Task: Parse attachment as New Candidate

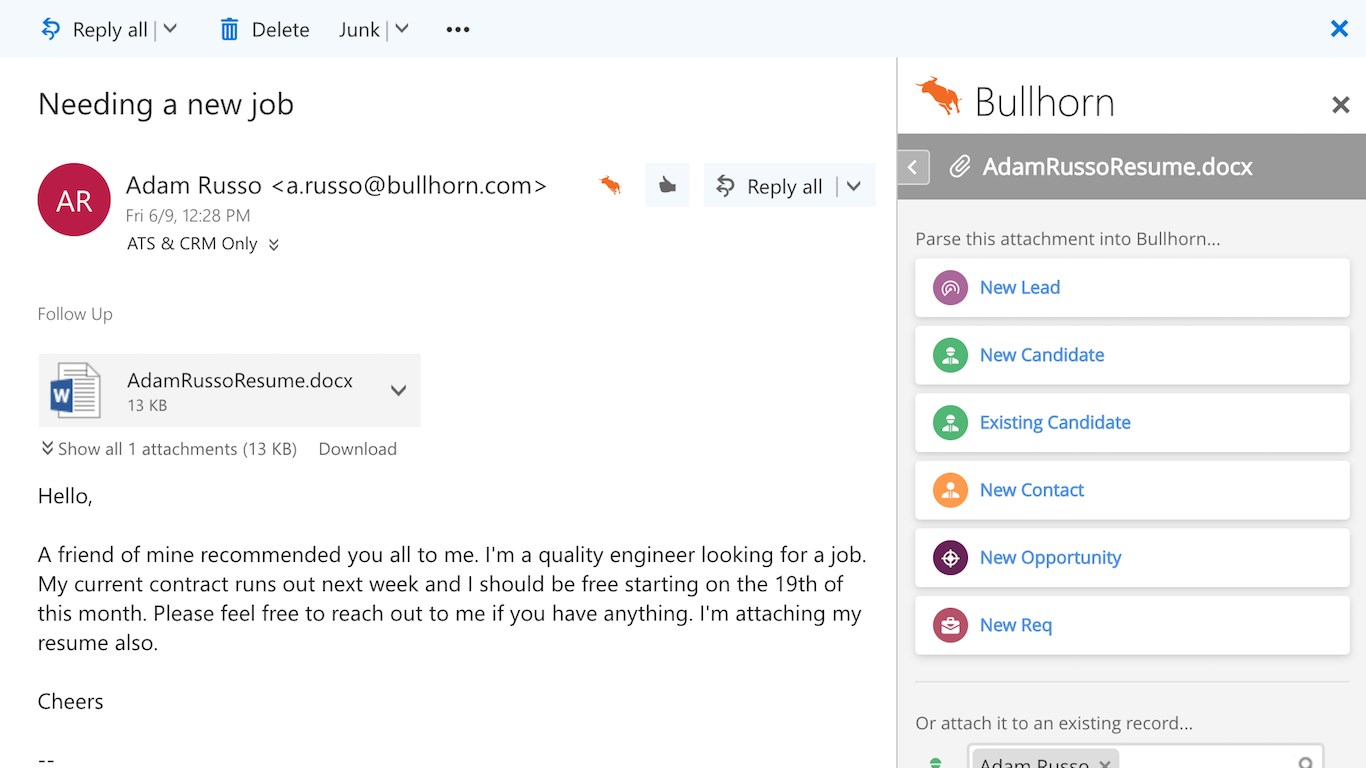Action: 1132,355
